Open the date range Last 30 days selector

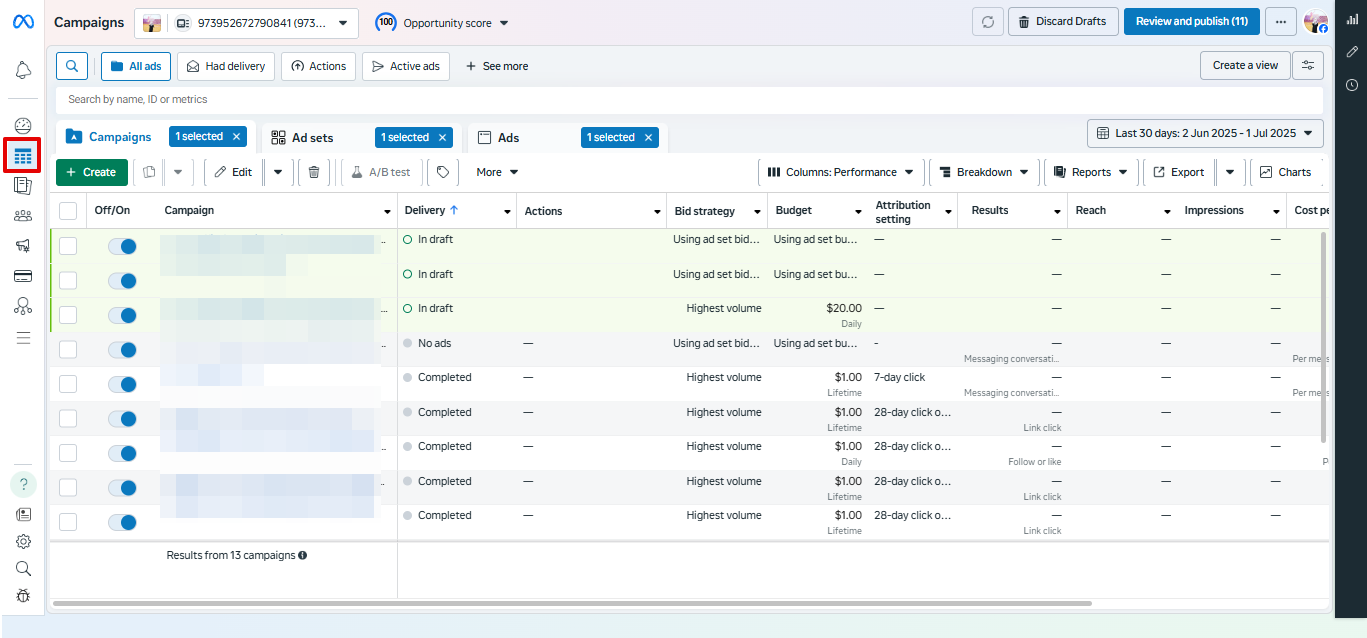(x=1204, y=133)
